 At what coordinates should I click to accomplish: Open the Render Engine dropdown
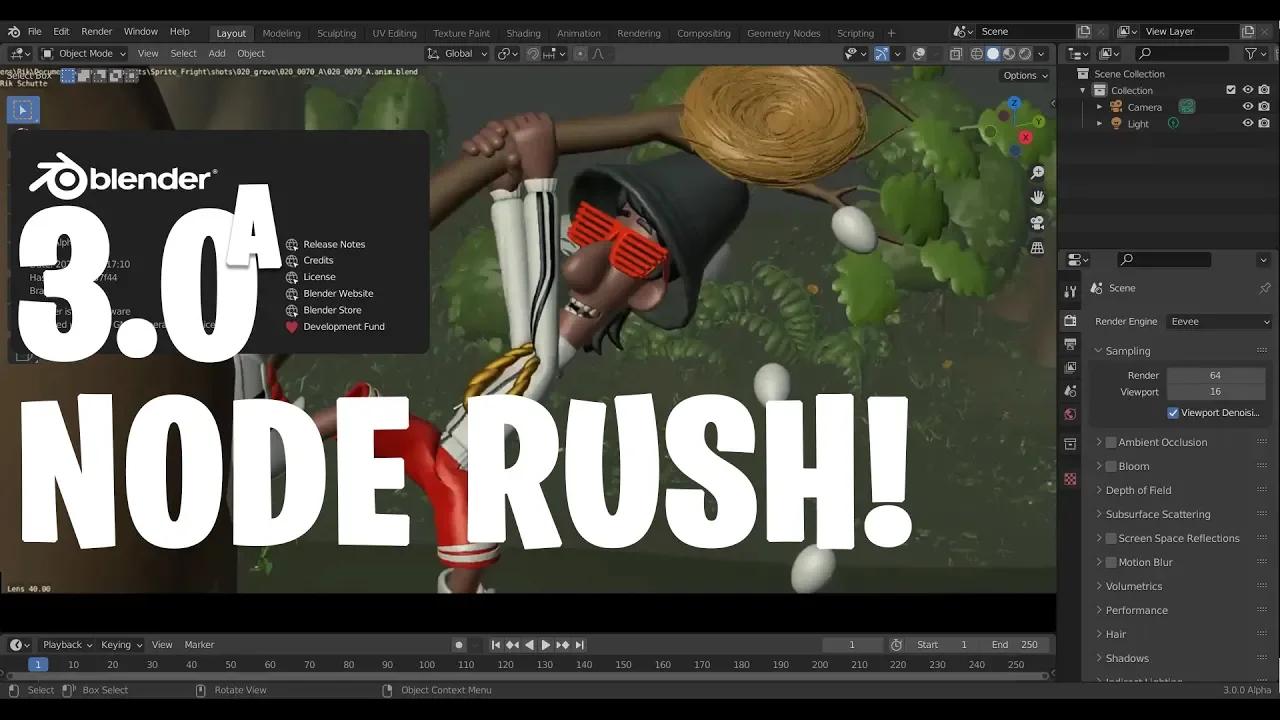(1218, 321)
